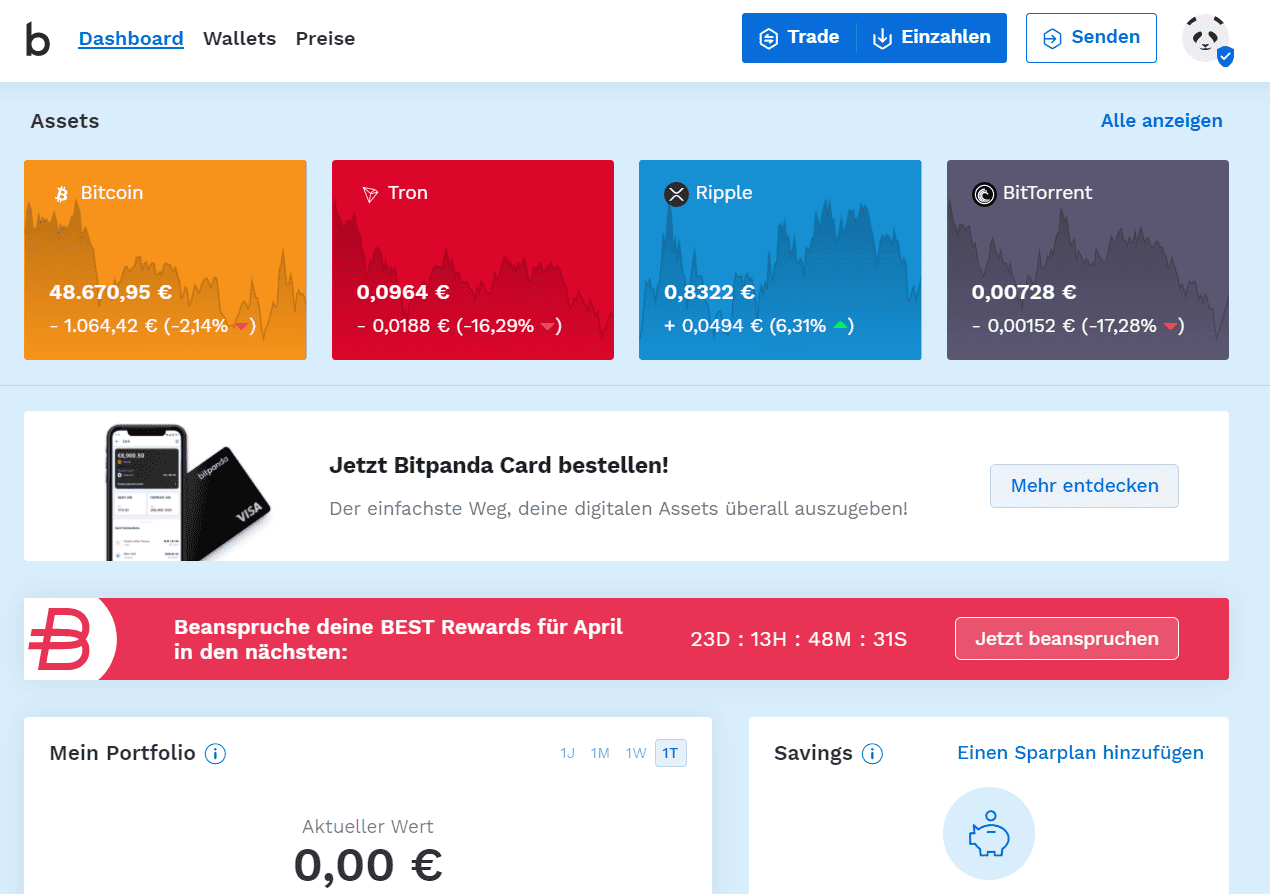This screenshot has height=894, width=1270.
Task: Open the Alle anzeigen assets link
Action: click(x=1162, y=121)
